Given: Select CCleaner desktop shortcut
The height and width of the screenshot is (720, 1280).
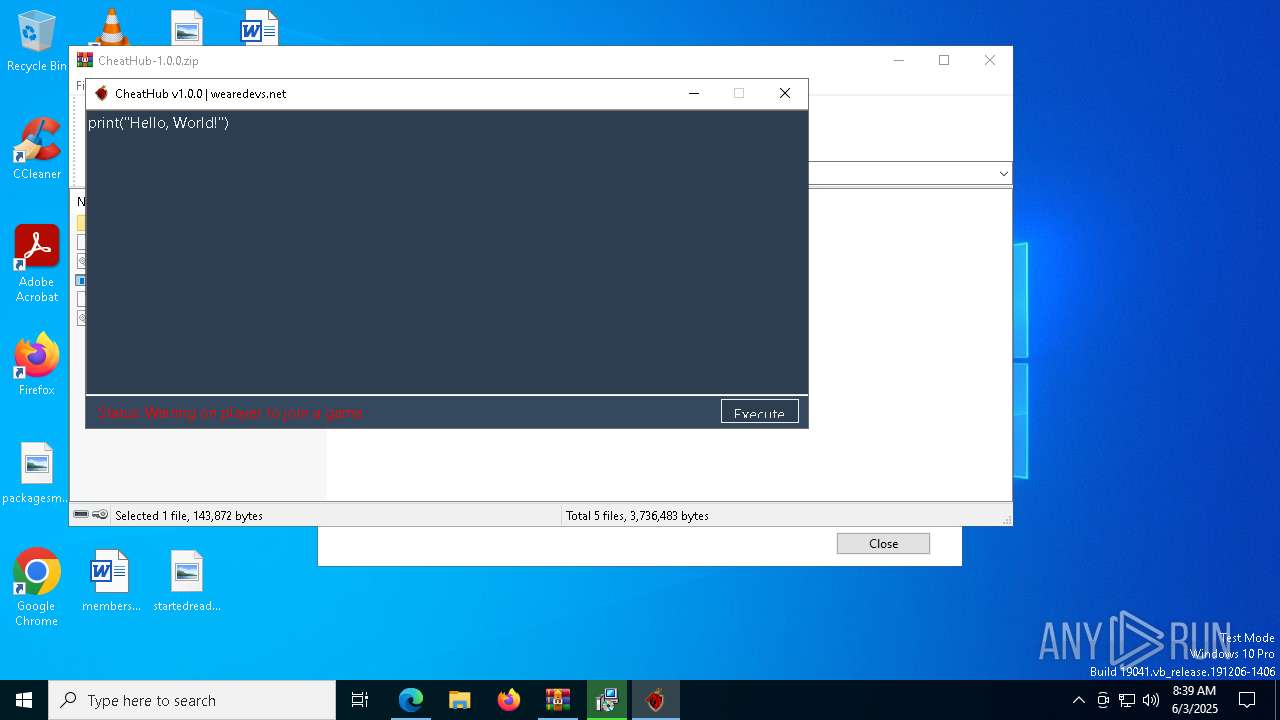Looking at the screenshot, I should 37,149.
